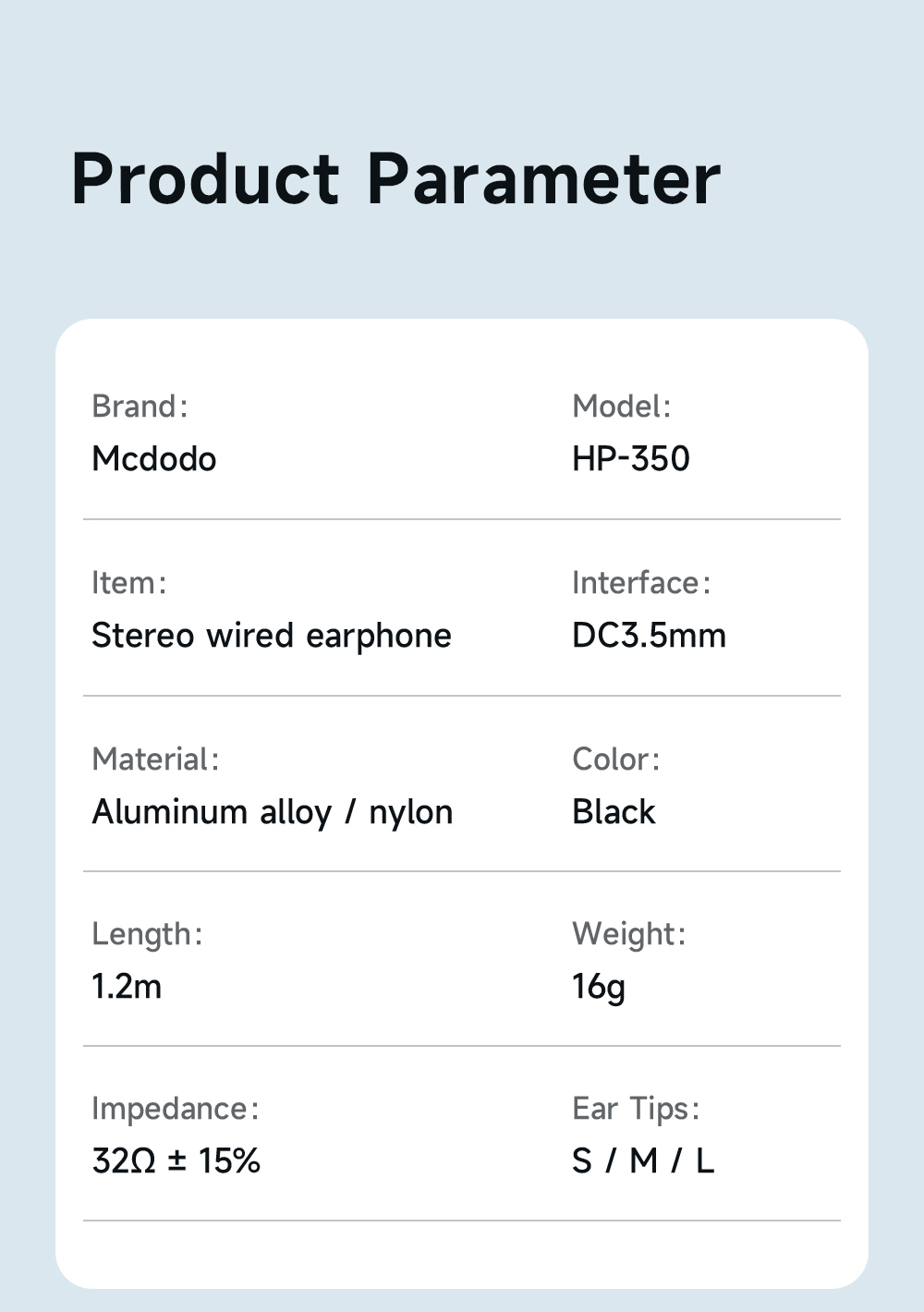Click the Product Parameter heading

pyautogui.click(x=395, y=178)
